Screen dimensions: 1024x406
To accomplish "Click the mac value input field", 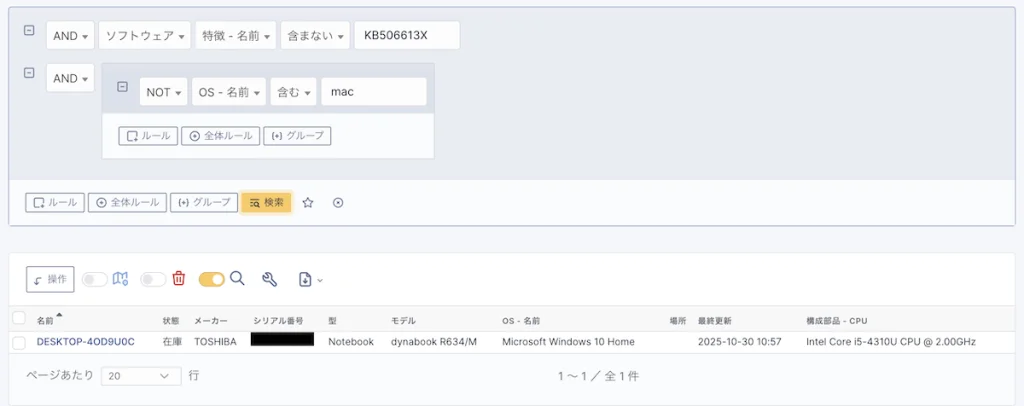I will [374, 92].
